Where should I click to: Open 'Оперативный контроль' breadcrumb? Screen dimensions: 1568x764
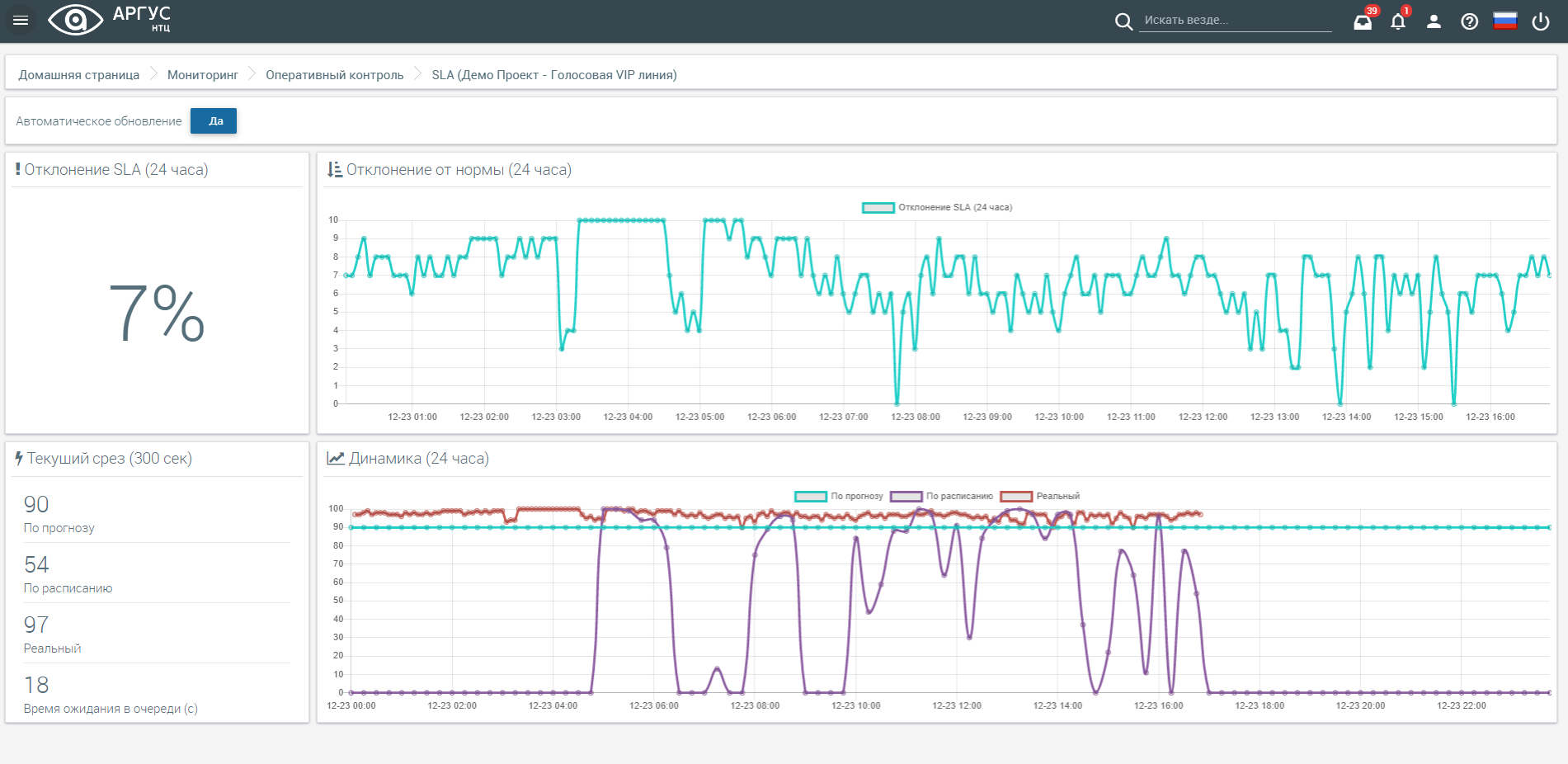(x=334, y=75)
